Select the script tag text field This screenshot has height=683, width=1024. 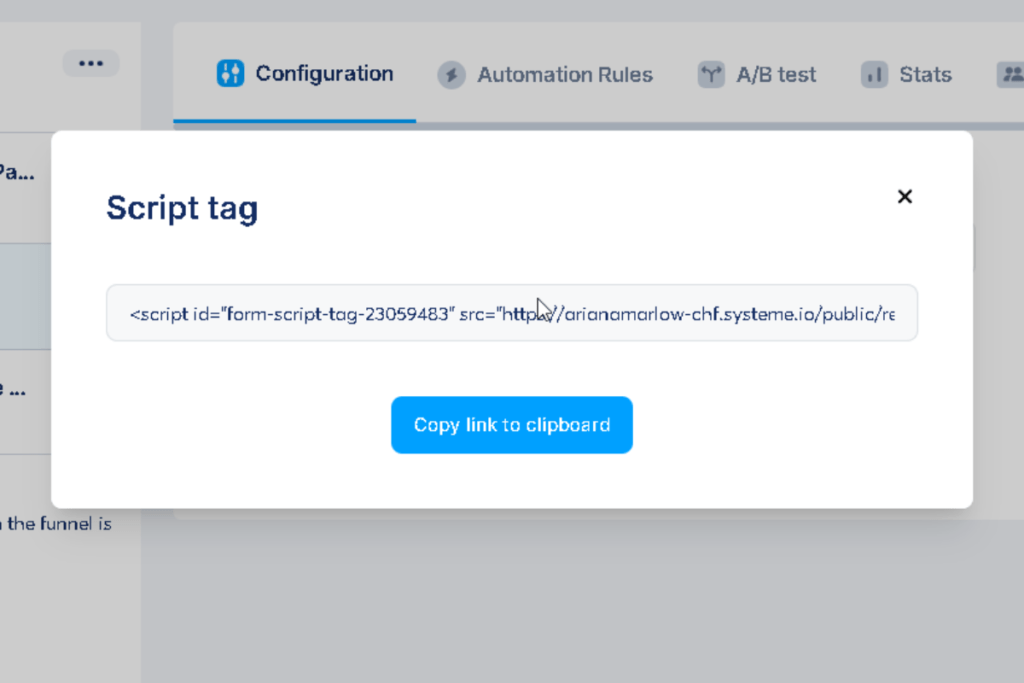(512, 313)
